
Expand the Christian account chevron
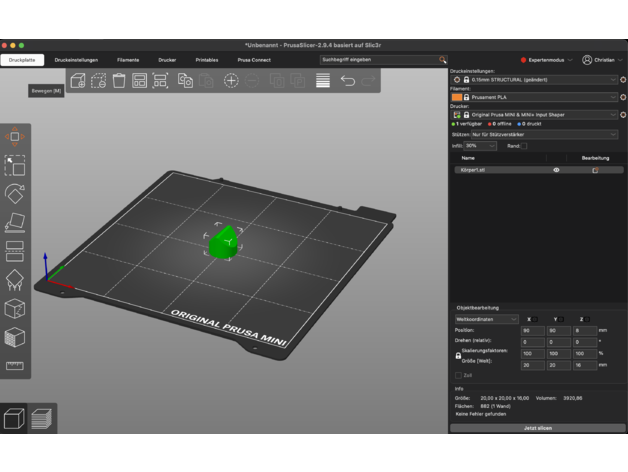[620, 60]
